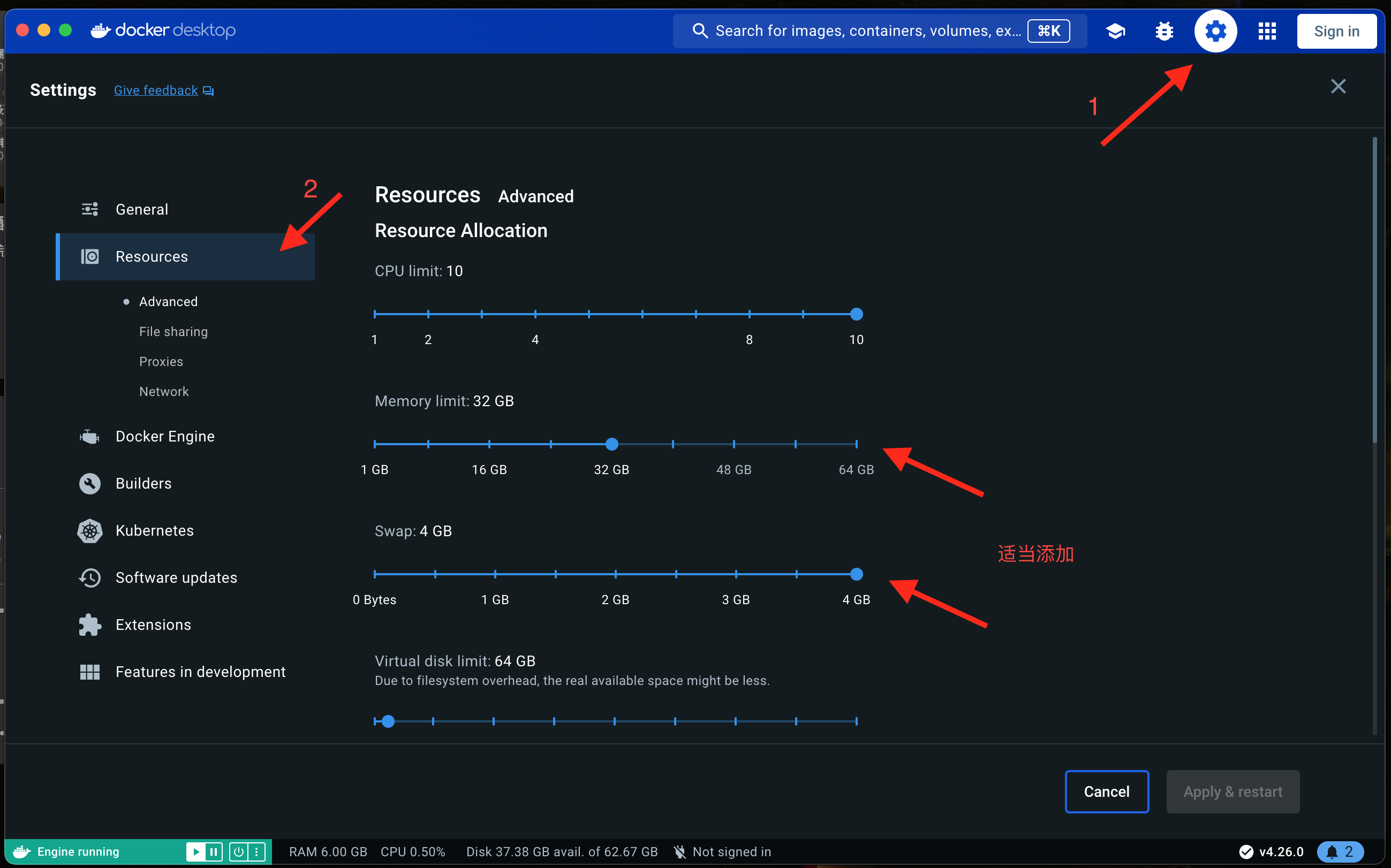Open the Kubernetes settings section

coord(155,530)
